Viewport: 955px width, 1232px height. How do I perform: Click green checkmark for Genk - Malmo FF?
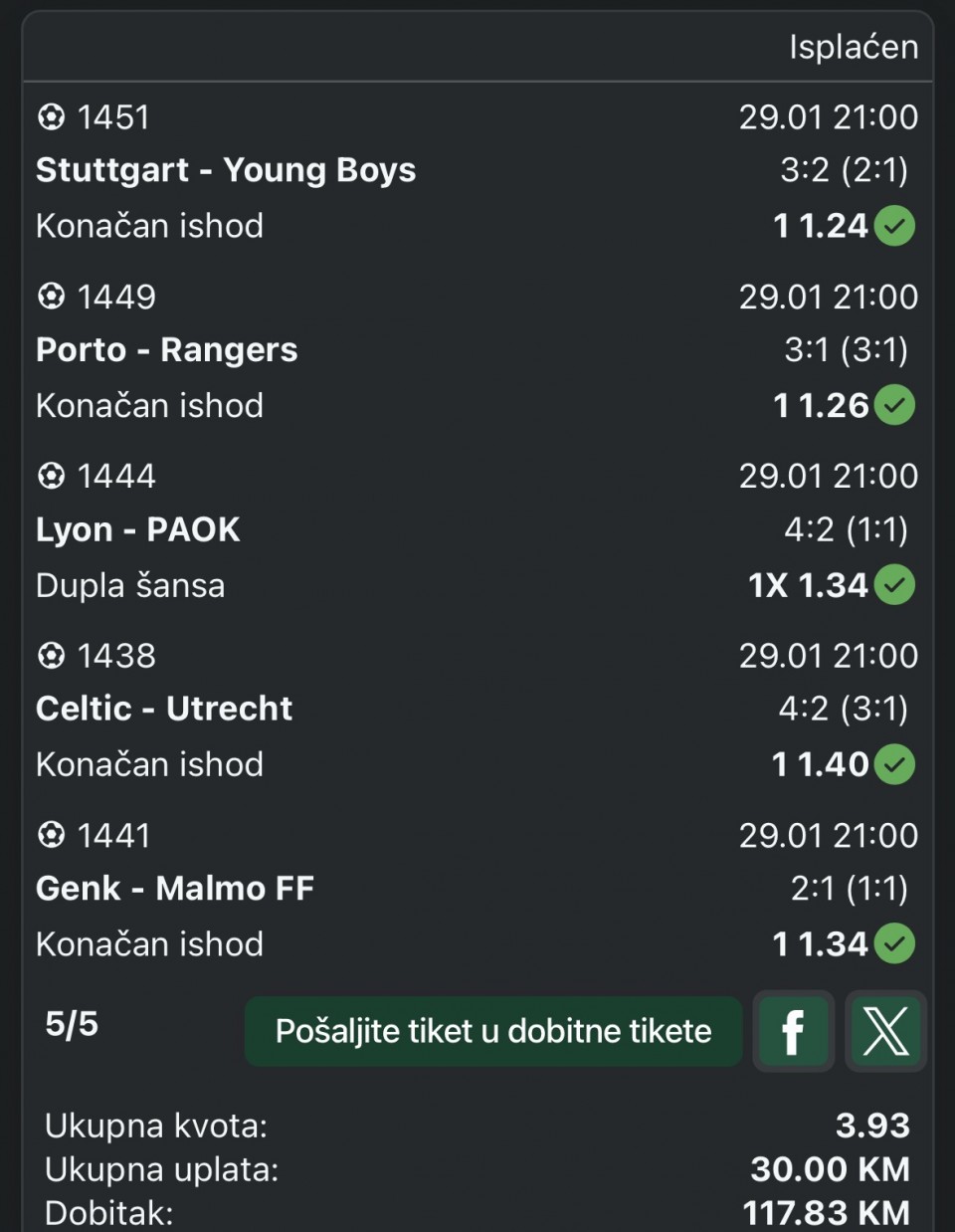894,943
